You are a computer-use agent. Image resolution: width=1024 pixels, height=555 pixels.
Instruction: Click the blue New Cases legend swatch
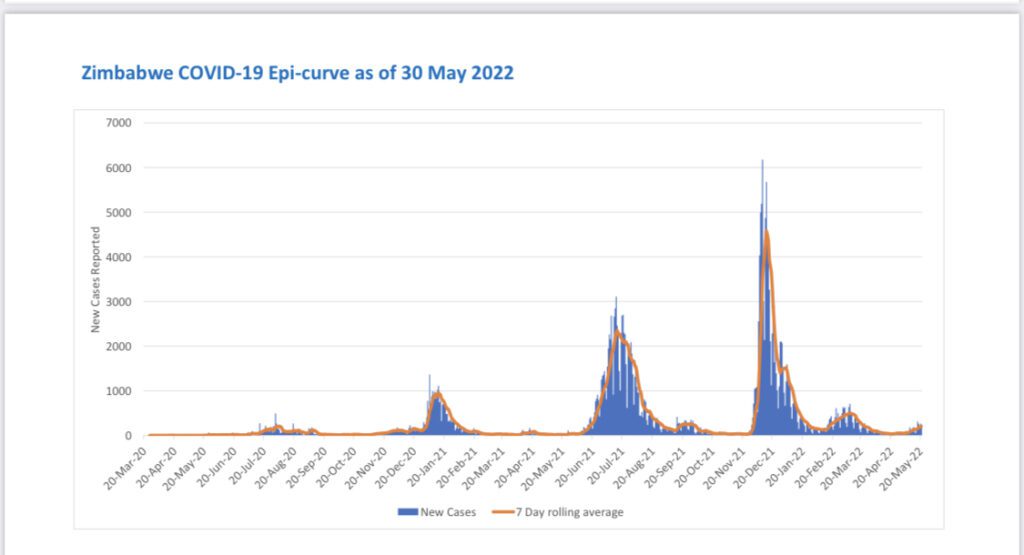pyautogui.click(x=407, y=512)
